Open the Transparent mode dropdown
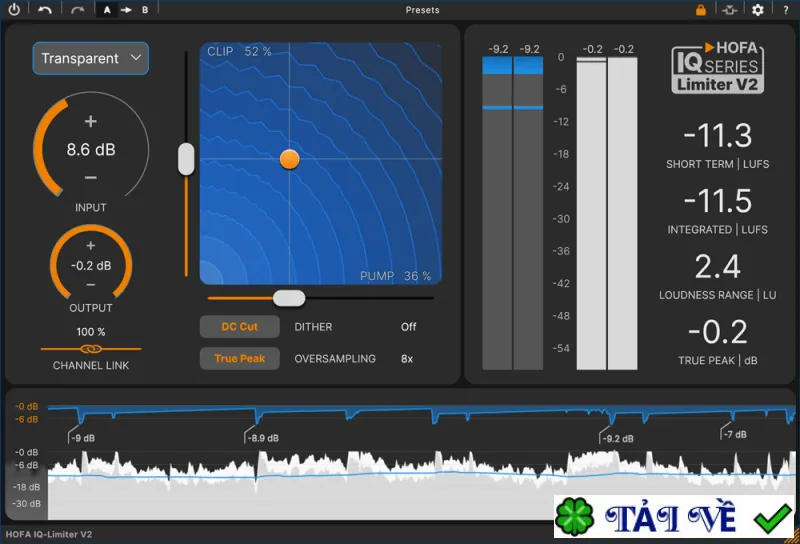The height and width of the screenshot is (544, 800). pos(91,58)
